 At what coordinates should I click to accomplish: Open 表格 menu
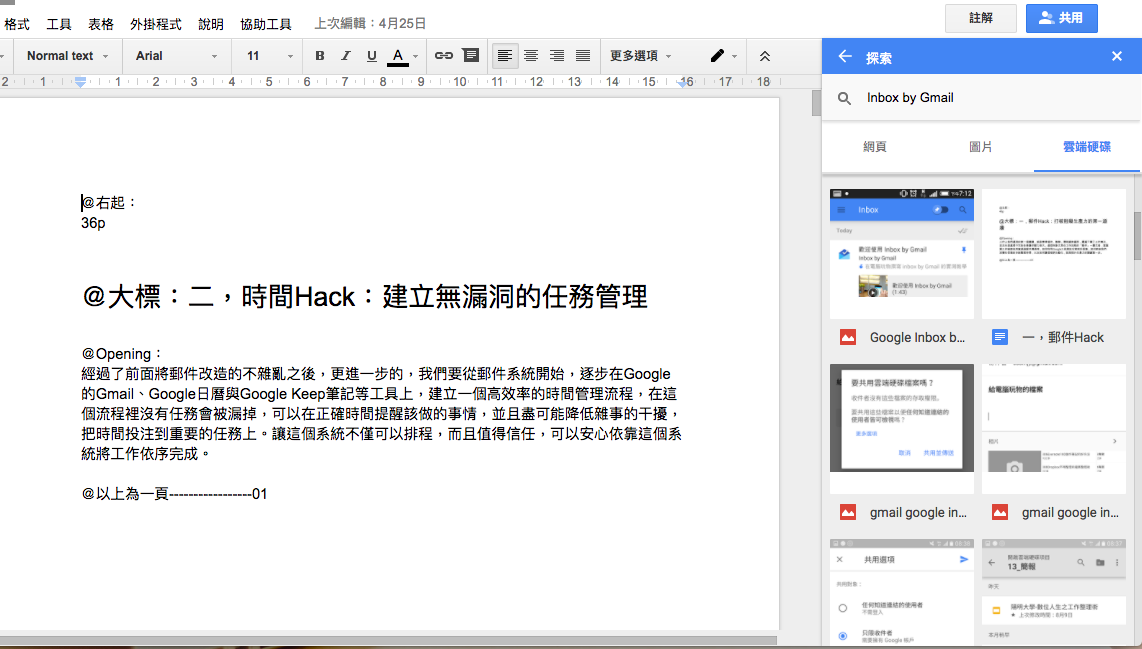pos(101,24)
